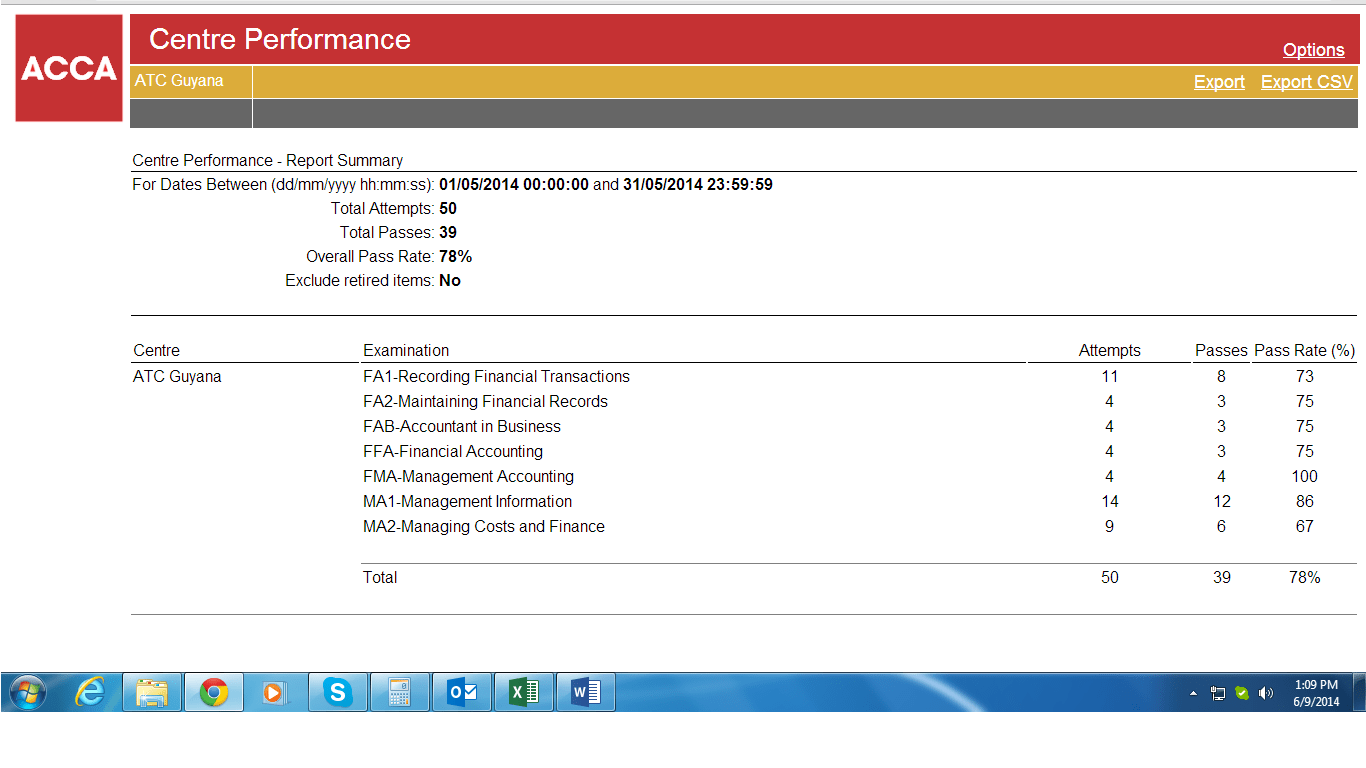Select FA2-Maintaining Financial Records row

(485, 402)
